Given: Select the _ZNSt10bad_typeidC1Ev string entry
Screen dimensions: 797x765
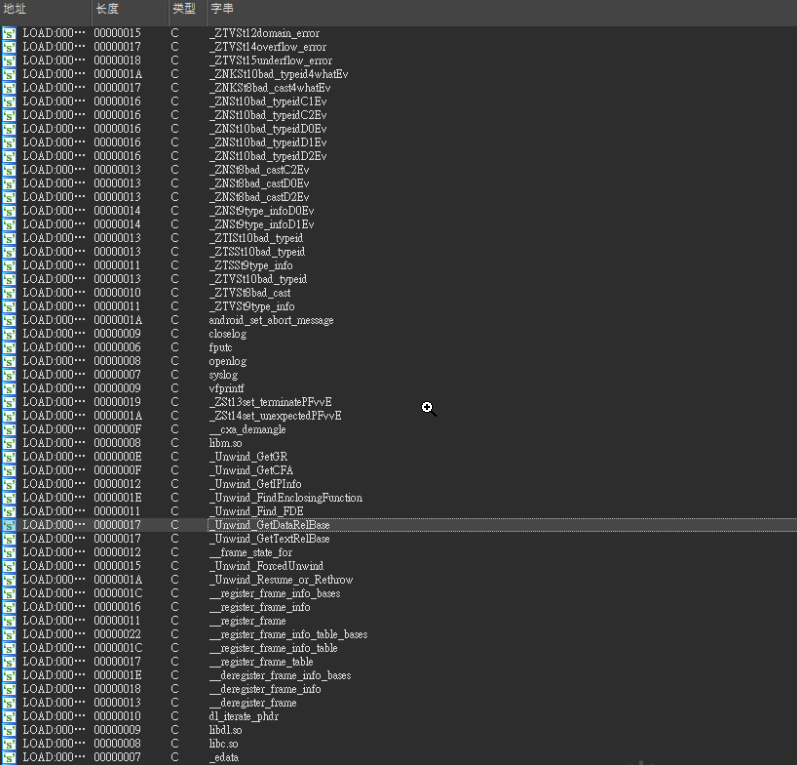Looking at the screenshot, I should coord(268,102).
